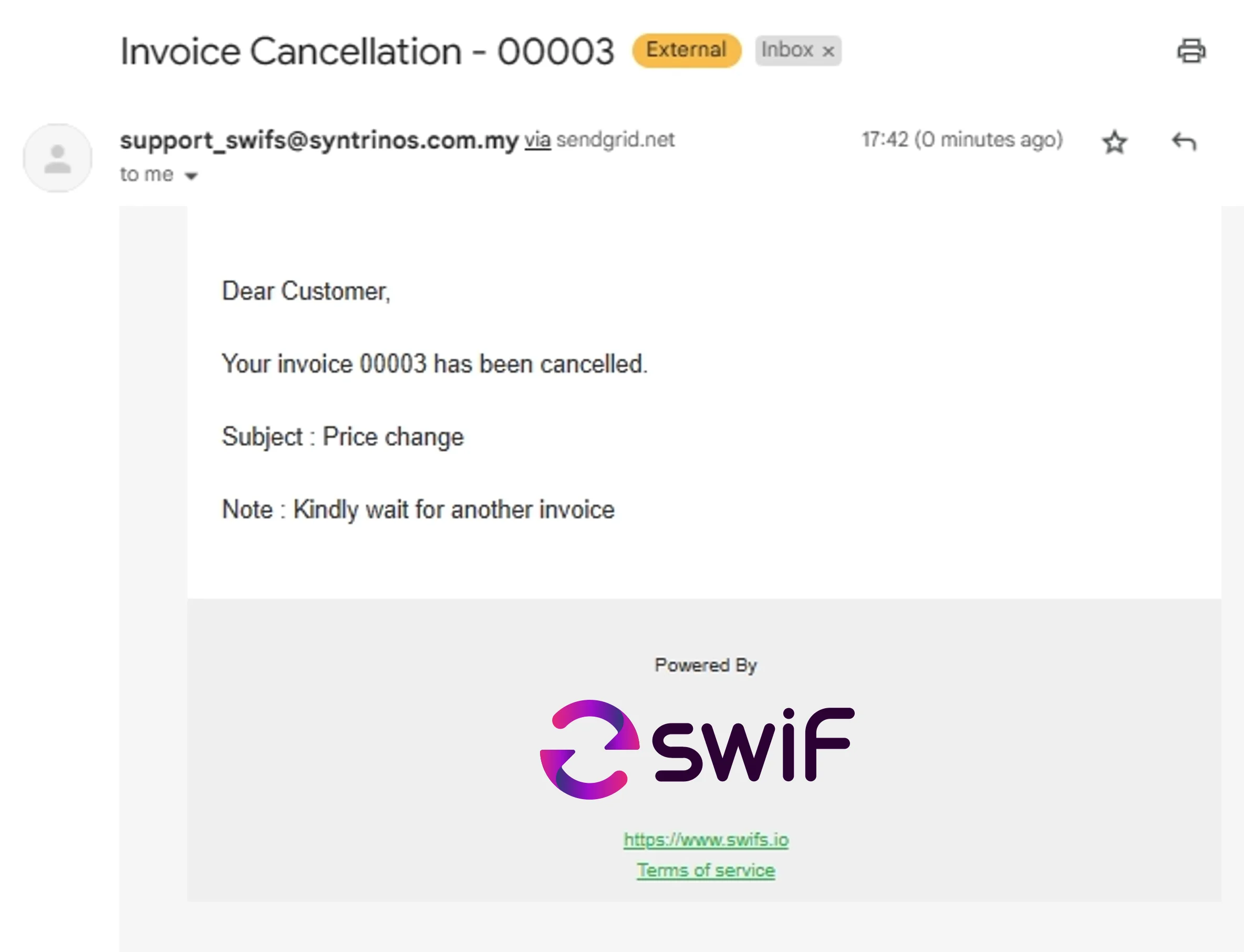Open the Terms of service link

tap(706, 870)
